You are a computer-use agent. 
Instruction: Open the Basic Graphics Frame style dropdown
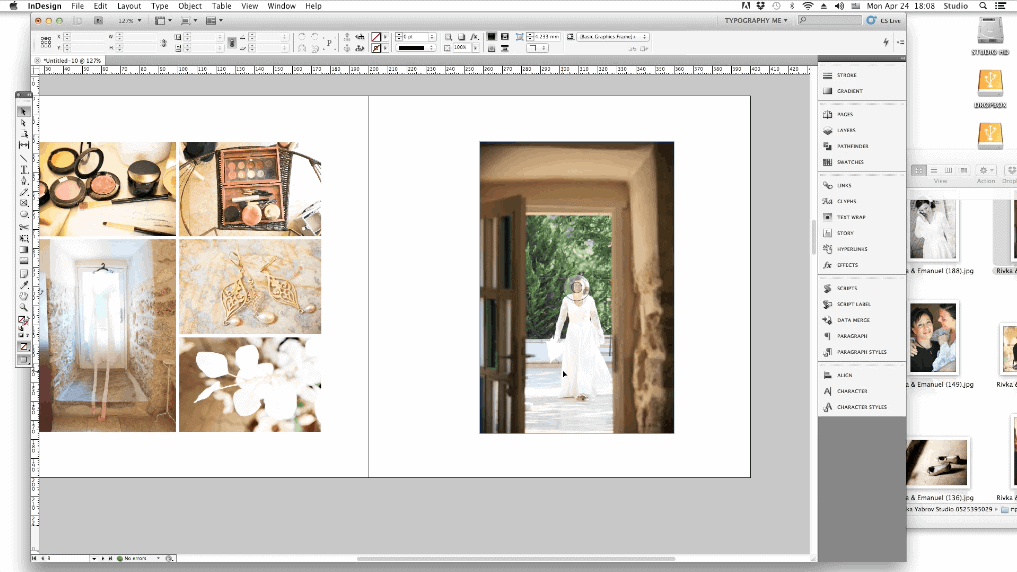tap(613, 37)
